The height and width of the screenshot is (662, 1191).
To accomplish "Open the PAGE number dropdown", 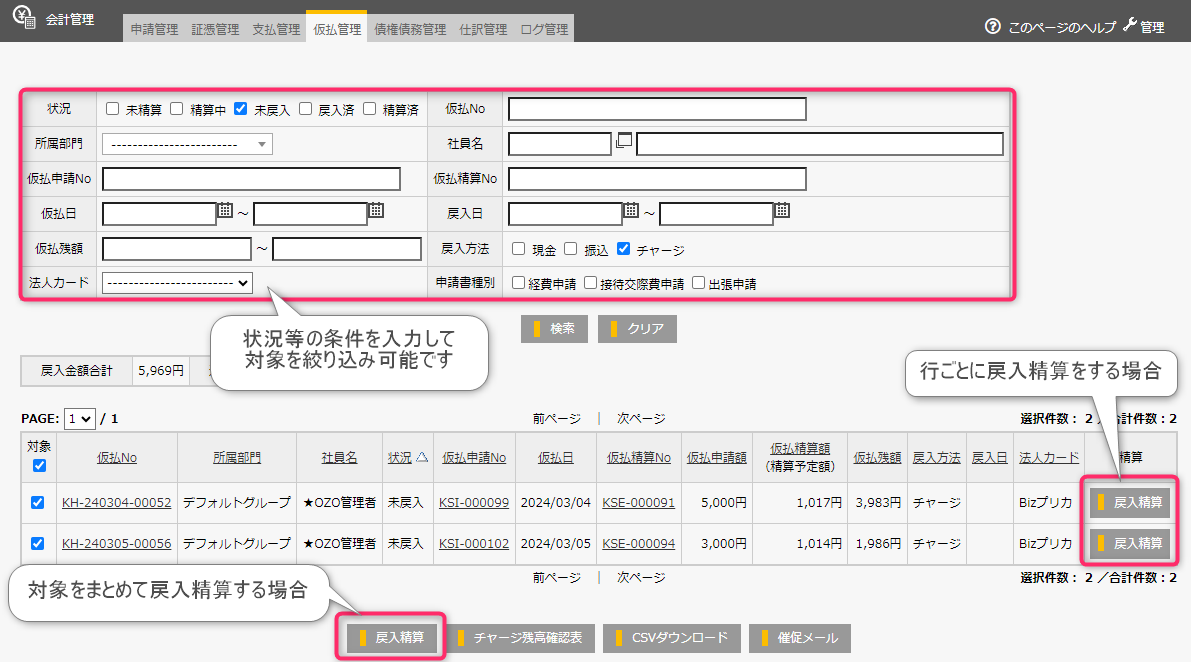I will tap(79, 419).
